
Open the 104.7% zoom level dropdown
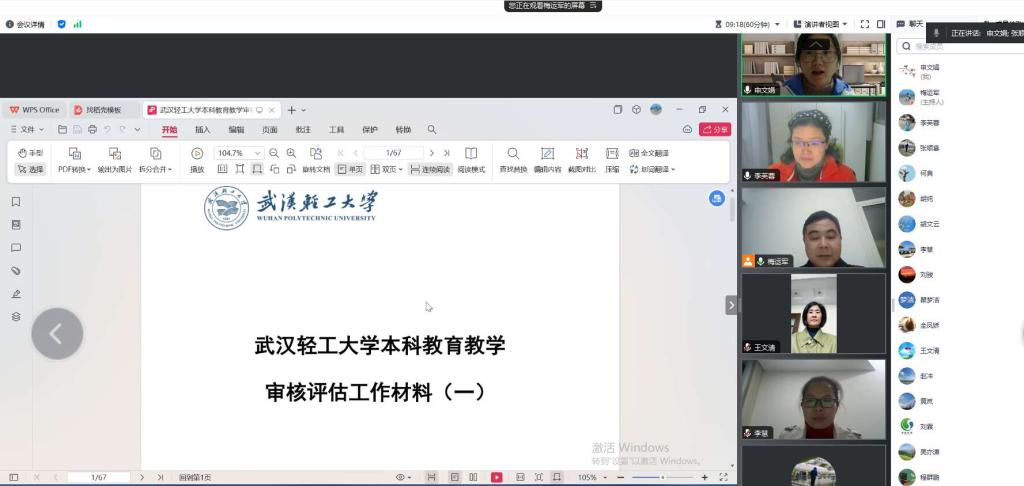258,153
